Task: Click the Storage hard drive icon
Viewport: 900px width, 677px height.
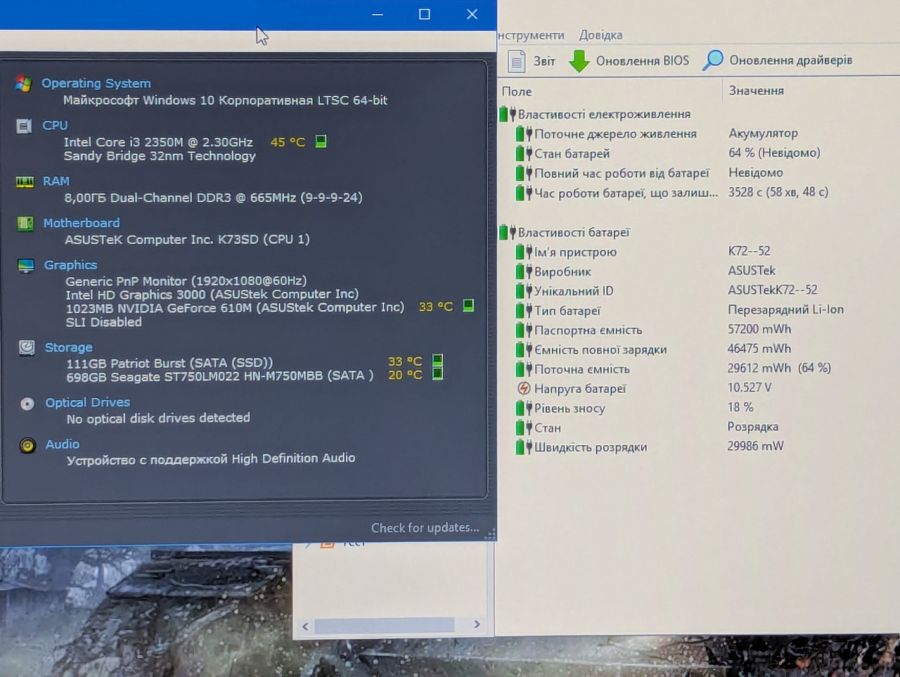Action: 26,347
